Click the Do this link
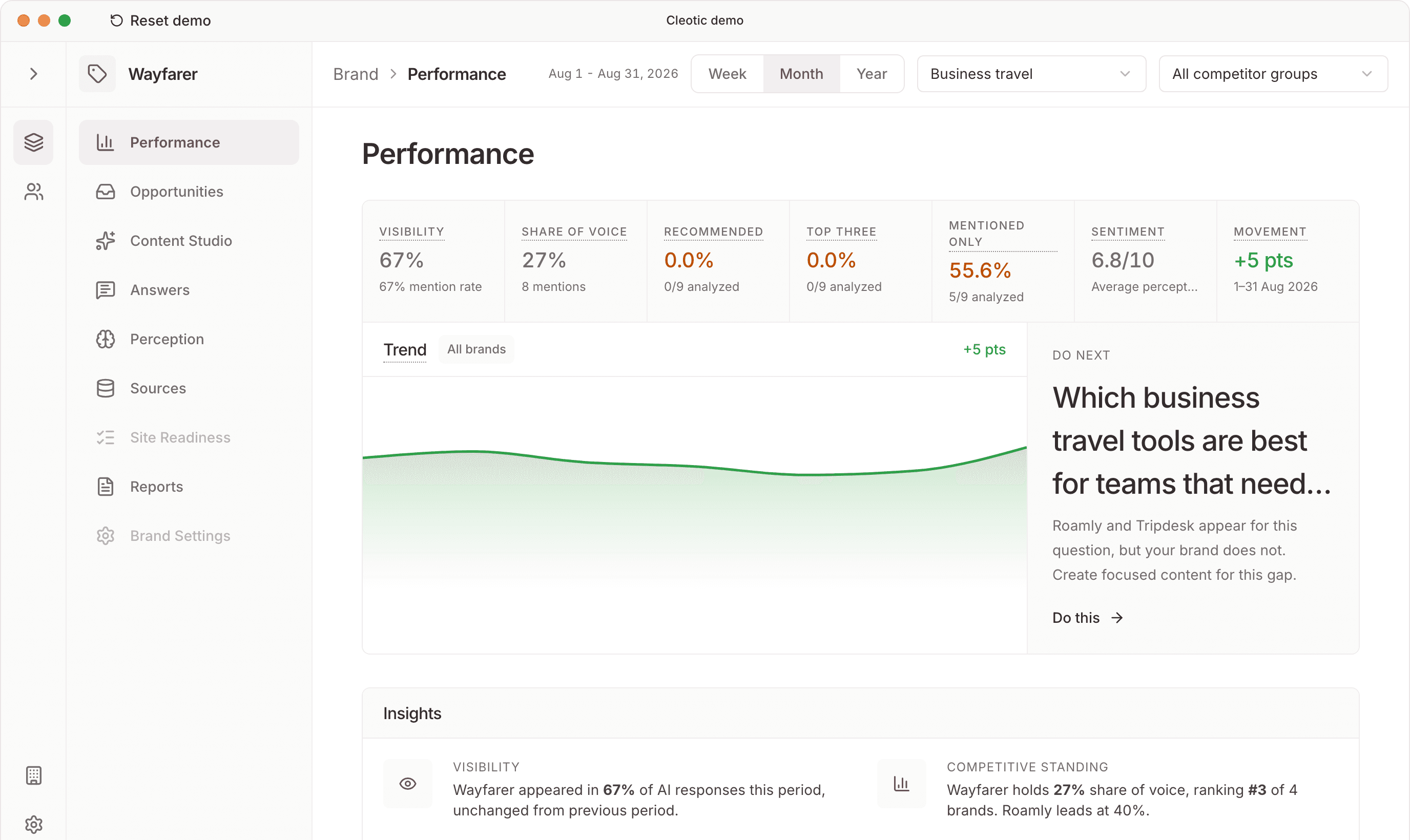Viewport: 1410px width, 840px height. tap(1087, 618)
